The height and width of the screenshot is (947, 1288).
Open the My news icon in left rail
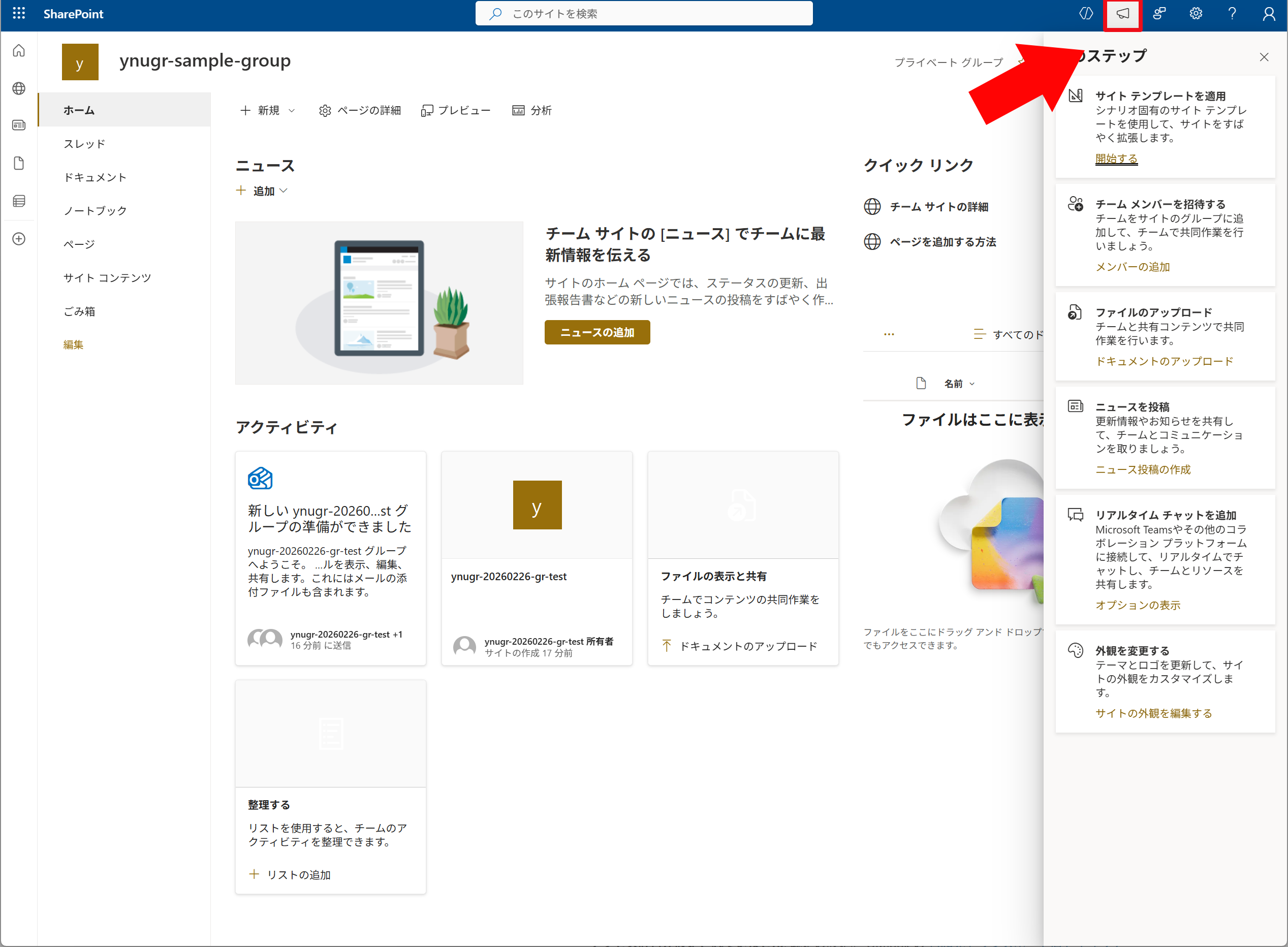19,125
